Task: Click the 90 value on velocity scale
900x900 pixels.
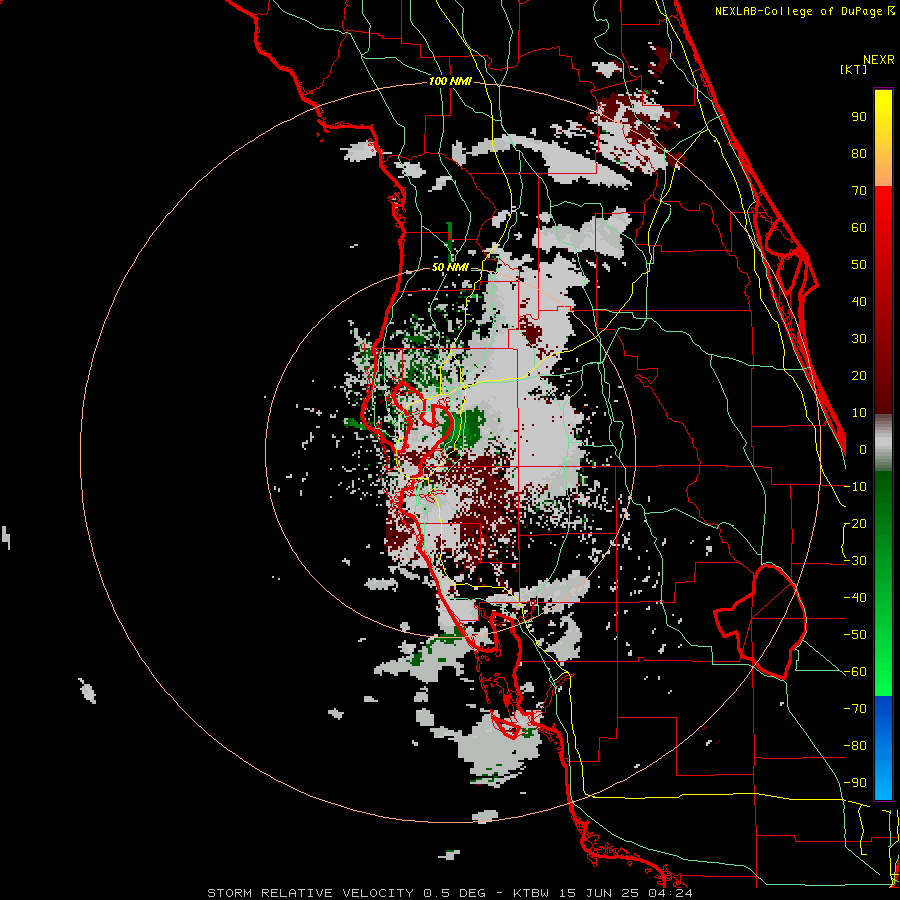Action: click(x=859, y=117)
